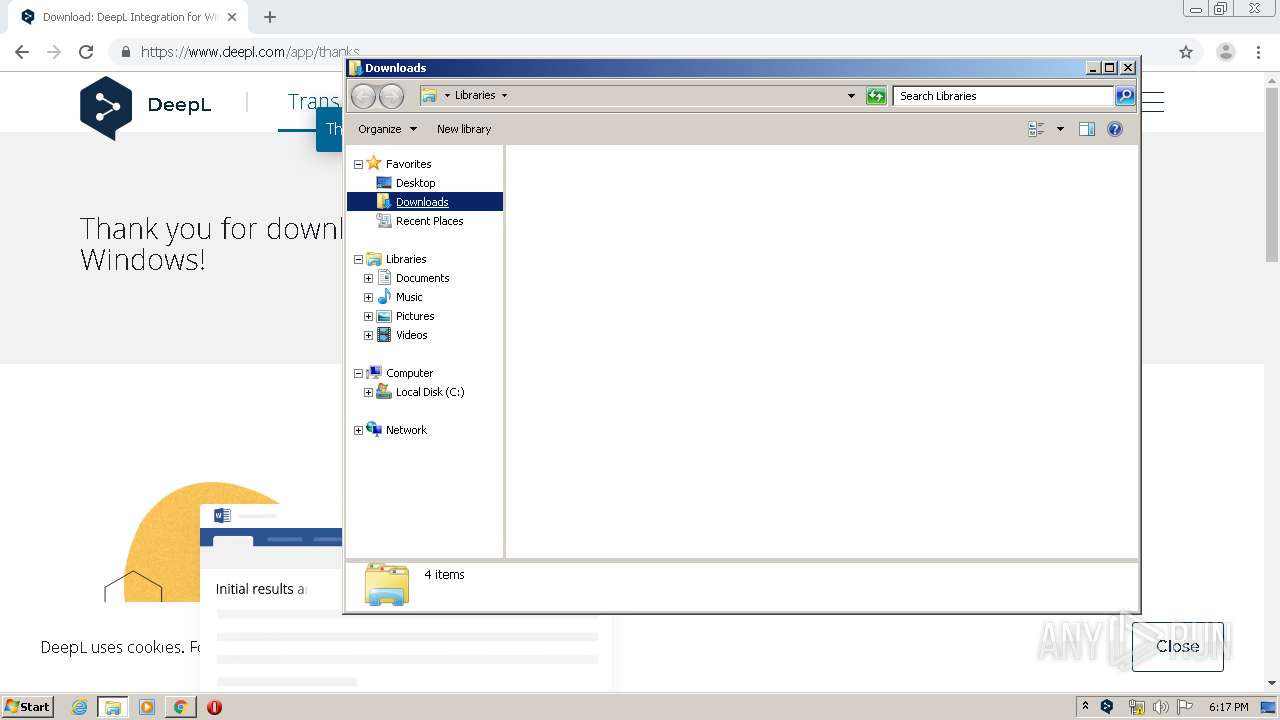Screen dimensions: 1280x720
Task: Click the Change your view icon
Action: [1036, 129]
